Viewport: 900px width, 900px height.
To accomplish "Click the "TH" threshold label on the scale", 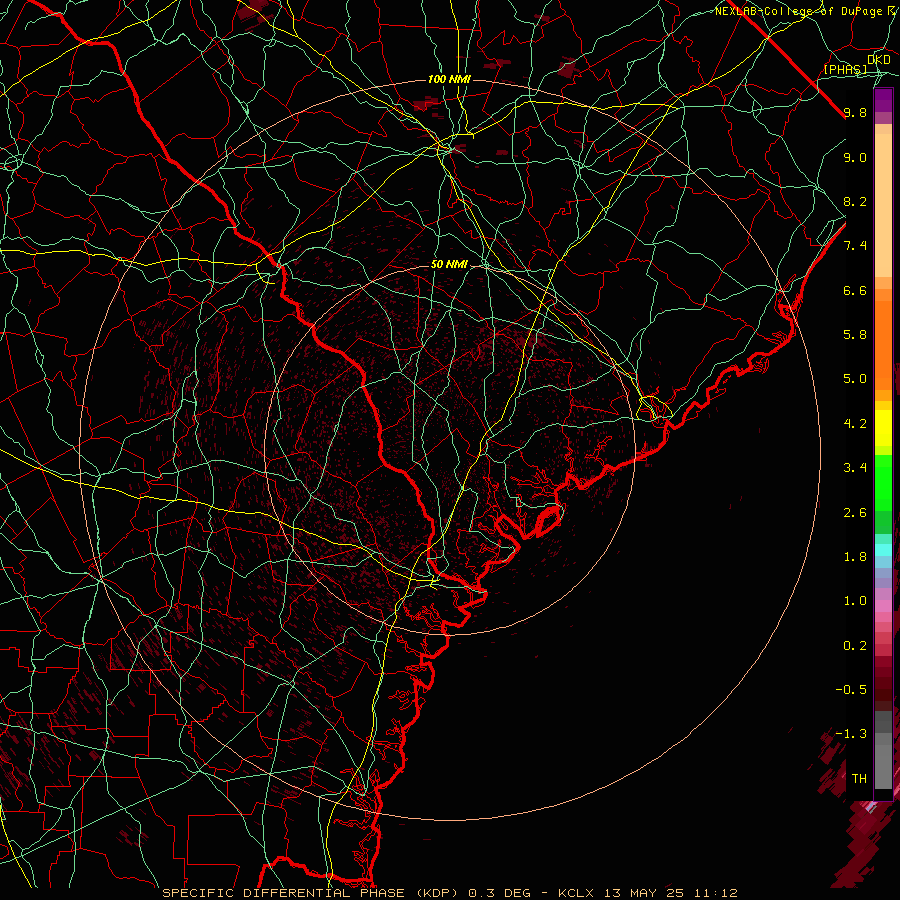I will point(859,779).
